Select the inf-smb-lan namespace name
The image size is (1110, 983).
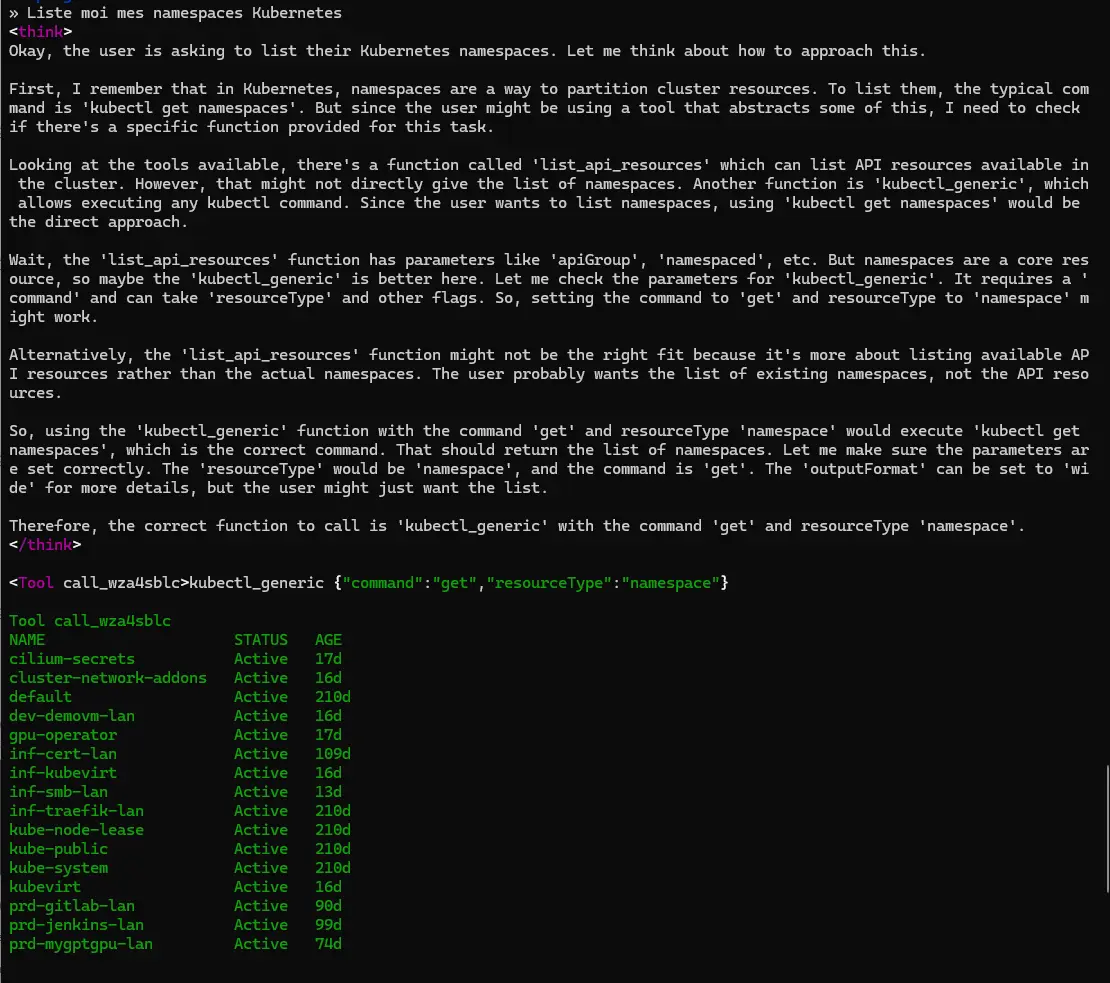(x=58, y=792)
